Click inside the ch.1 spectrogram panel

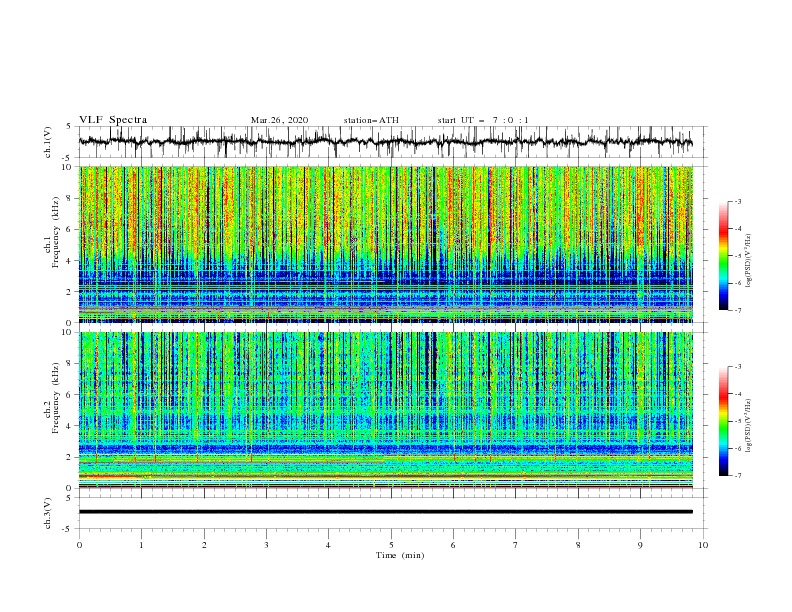point(386,244)
